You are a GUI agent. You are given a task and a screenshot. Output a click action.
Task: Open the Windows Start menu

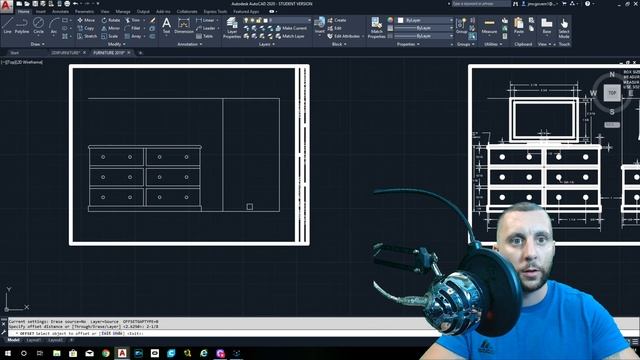(x=7, y=353)
